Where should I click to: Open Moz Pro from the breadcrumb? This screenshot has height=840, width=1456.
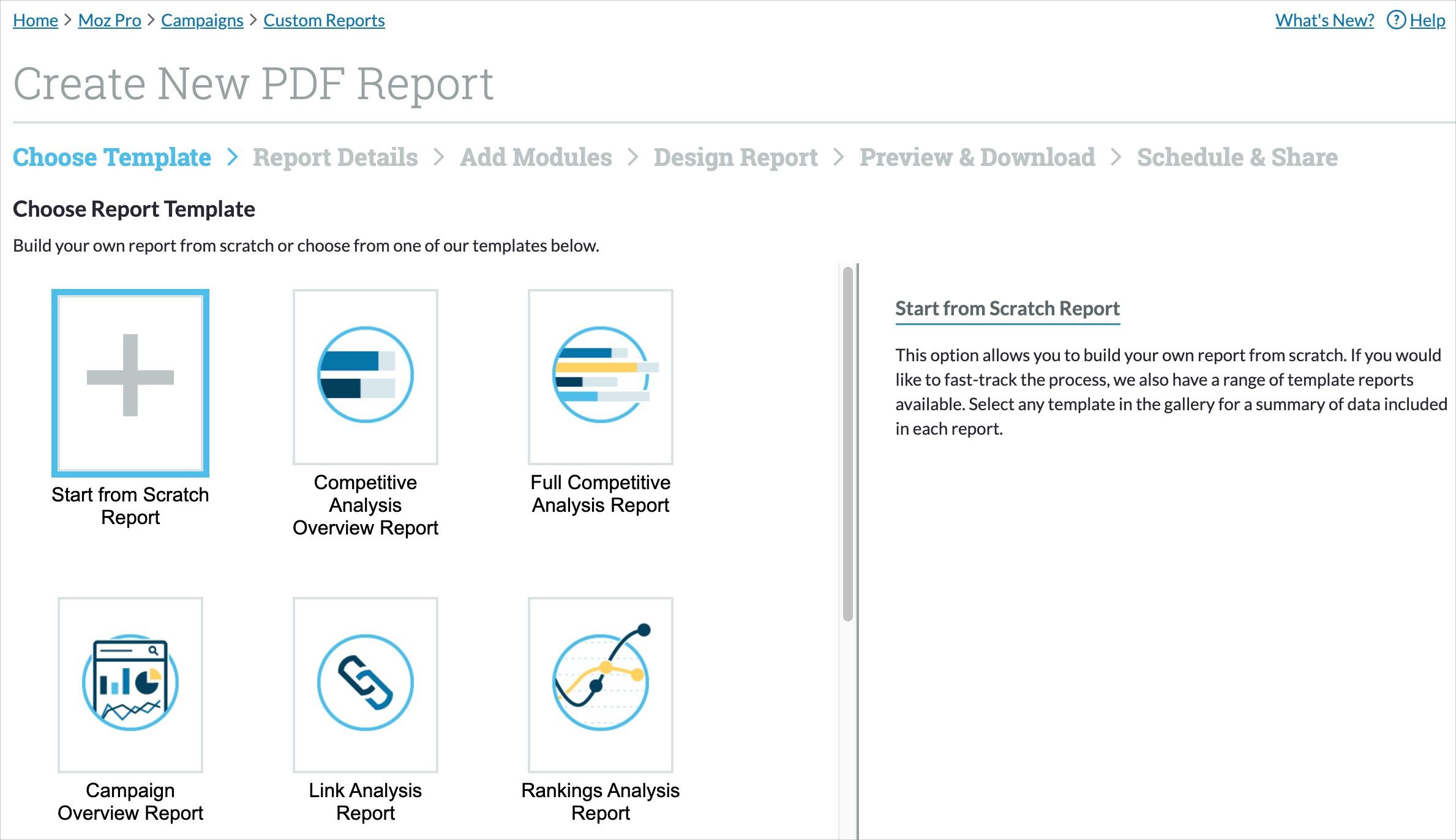(x=109, y=20)
